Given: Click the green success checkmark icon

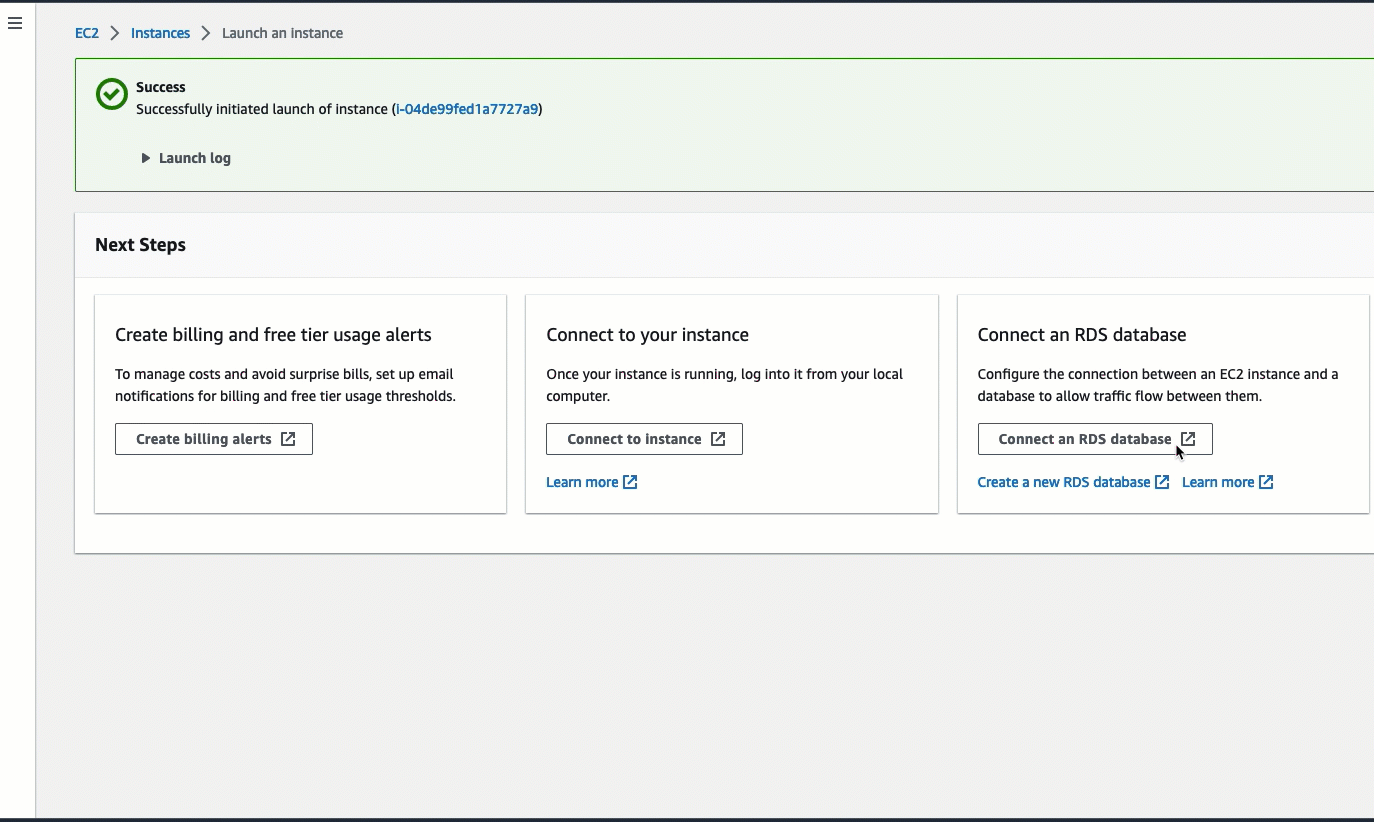Looking at the screenshot, I should point(110,94).
